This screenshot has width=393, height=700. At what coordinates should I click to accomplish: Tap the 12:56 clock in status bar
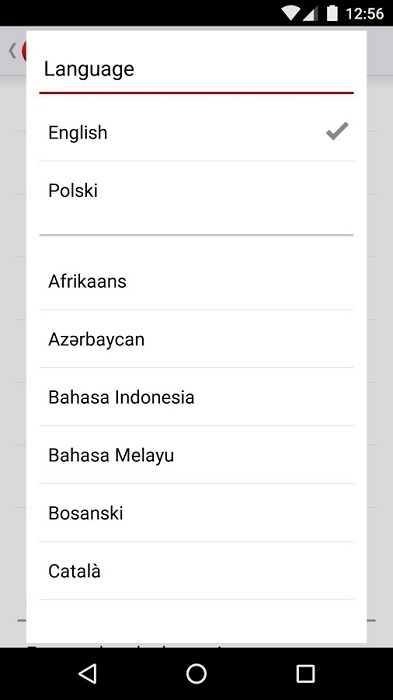pos(364,13)
